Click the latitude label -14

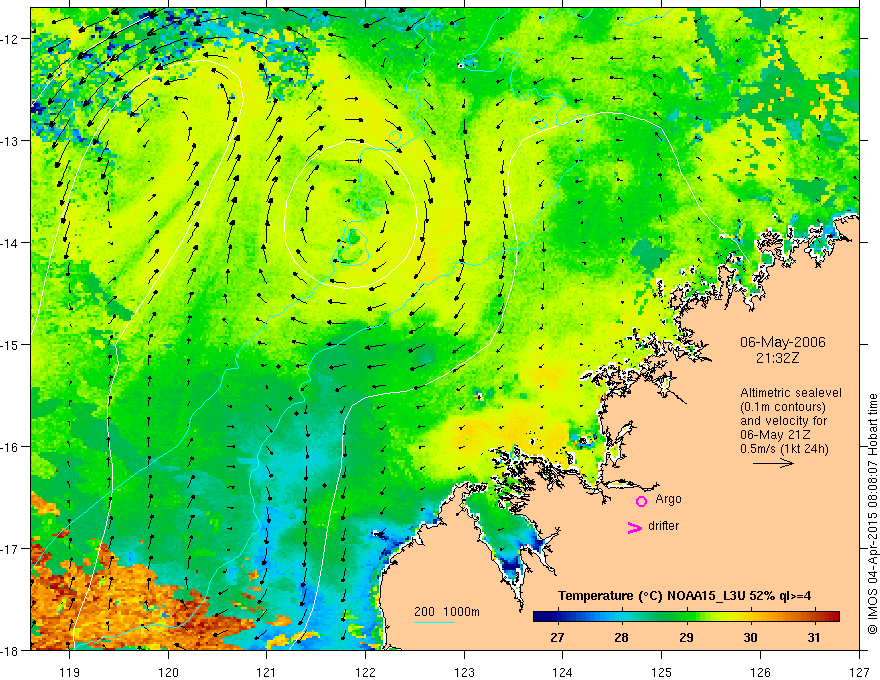pyautogui.click(x=10, y=243)
